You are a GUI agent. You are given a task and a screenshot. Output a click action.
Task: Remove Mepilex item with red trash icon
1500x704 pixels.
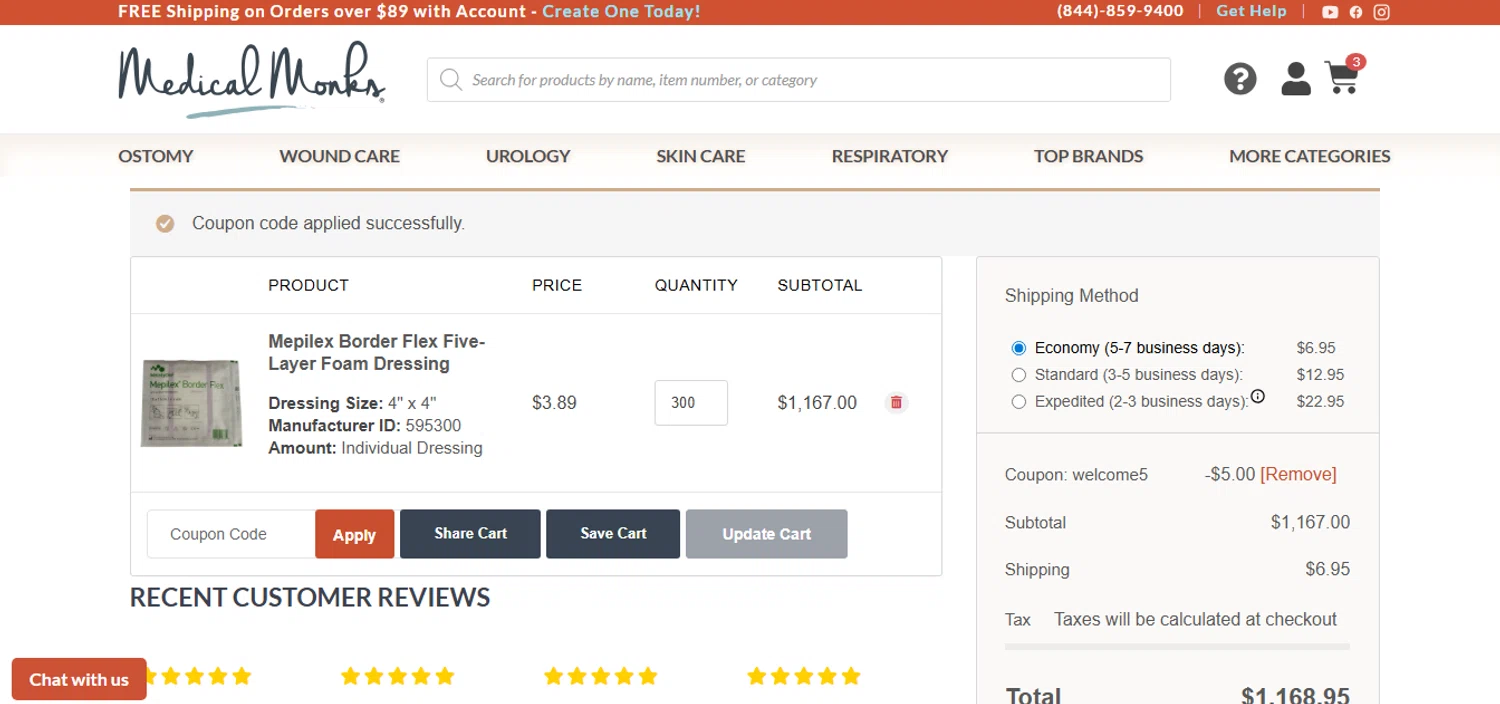tap(896, 402)
